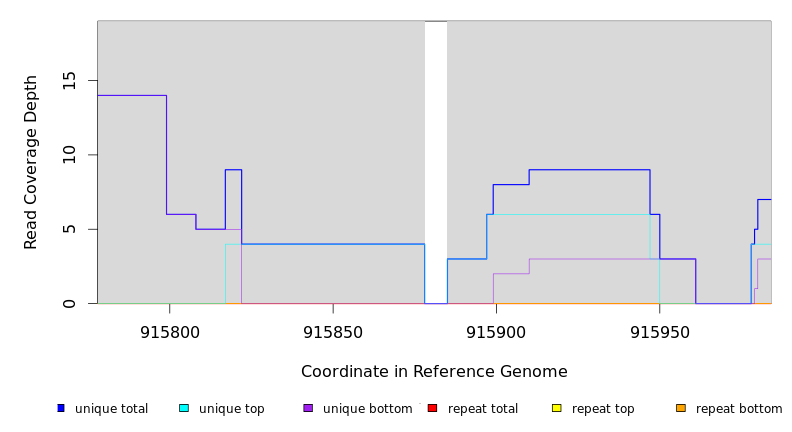Select the 'repeat total' legend label
Screen dimensions: 792x432
pyautogui.click(x=483, y=409)
